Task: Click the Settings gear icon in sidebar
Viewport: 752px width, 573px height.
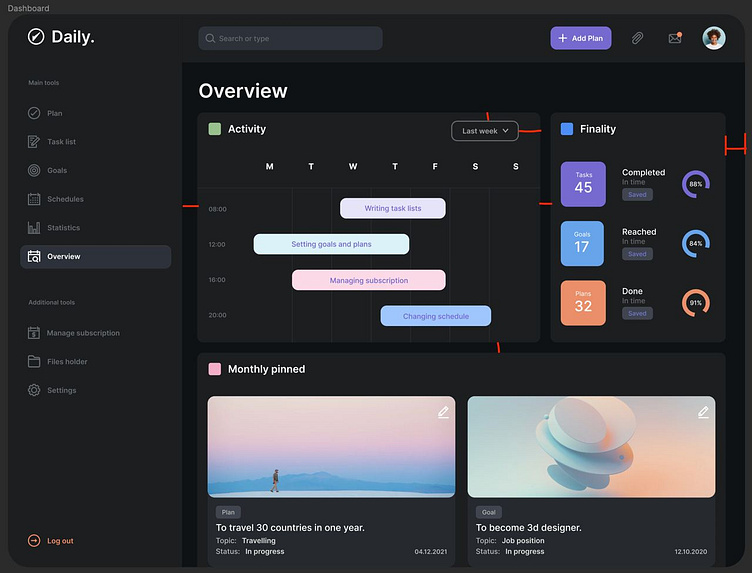Action: pos(34,390)
